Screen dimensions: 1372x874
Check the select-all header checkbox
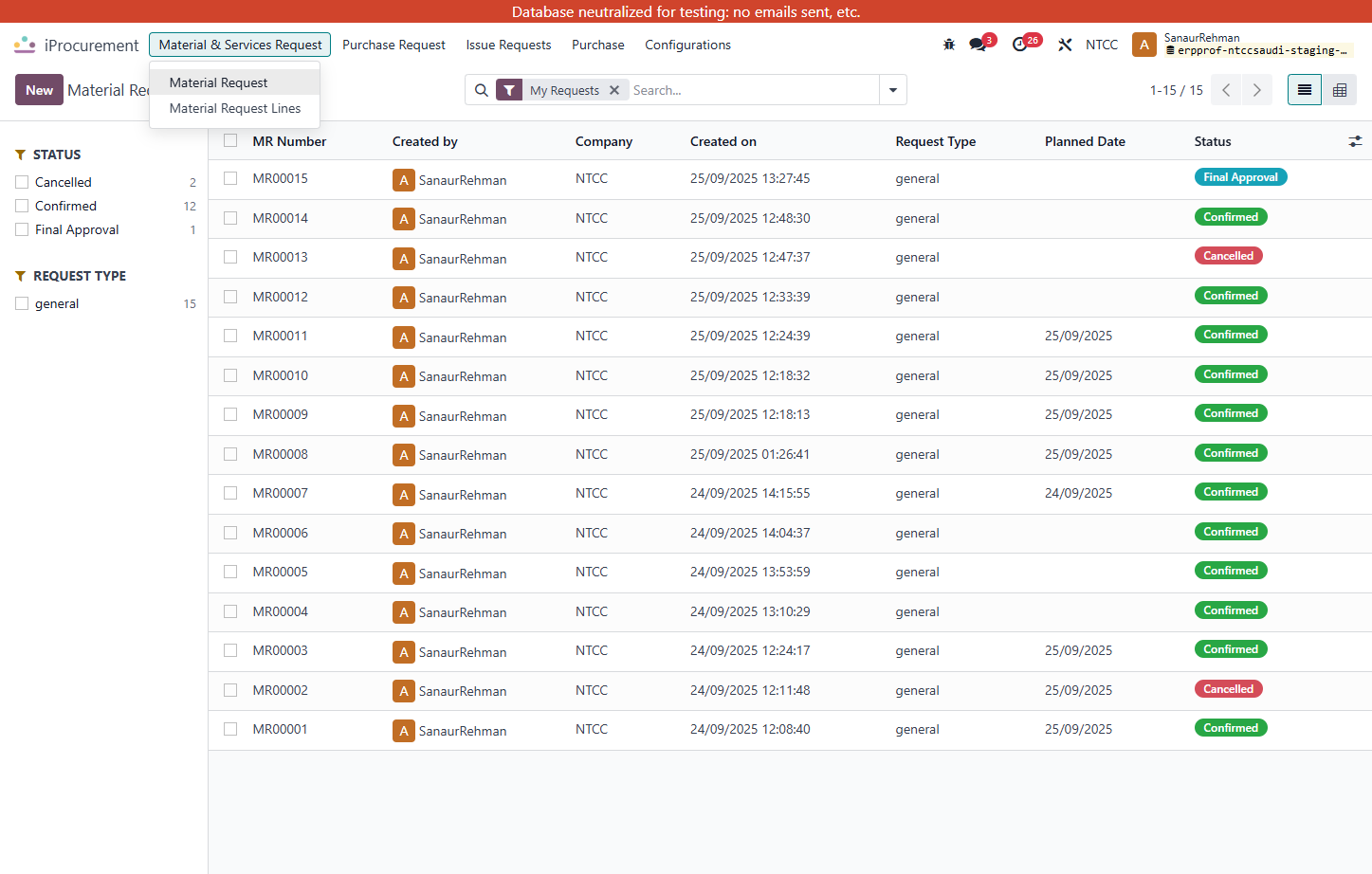pos(230,140)
